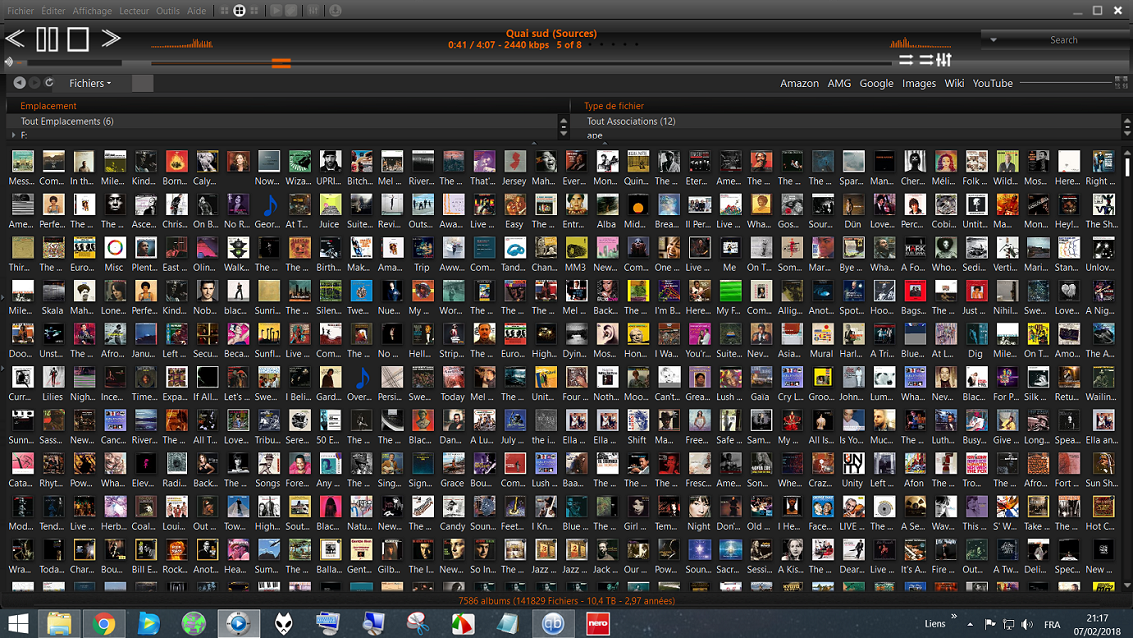The image size is (1133, 638).
Task: Click the Emplacement list scroll arrows
Action: click(564, 128)
